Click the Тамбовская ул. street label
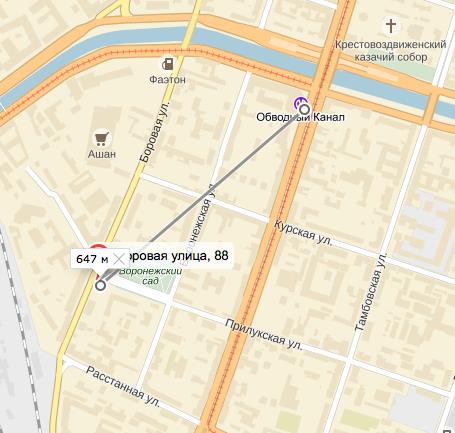The image size is (455, 433). tap(371, 292)
